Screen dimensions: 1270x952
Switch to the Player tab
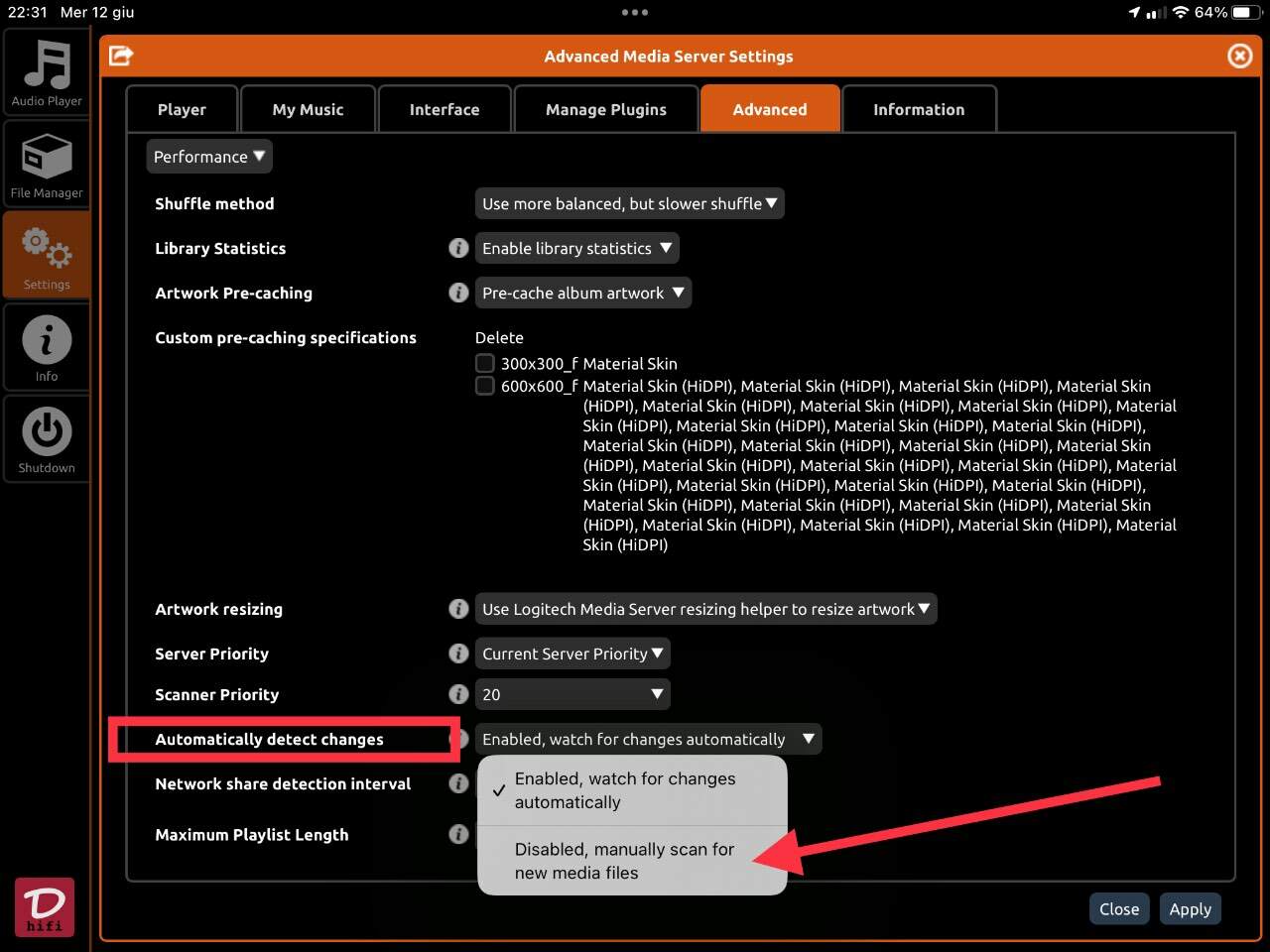182,109
